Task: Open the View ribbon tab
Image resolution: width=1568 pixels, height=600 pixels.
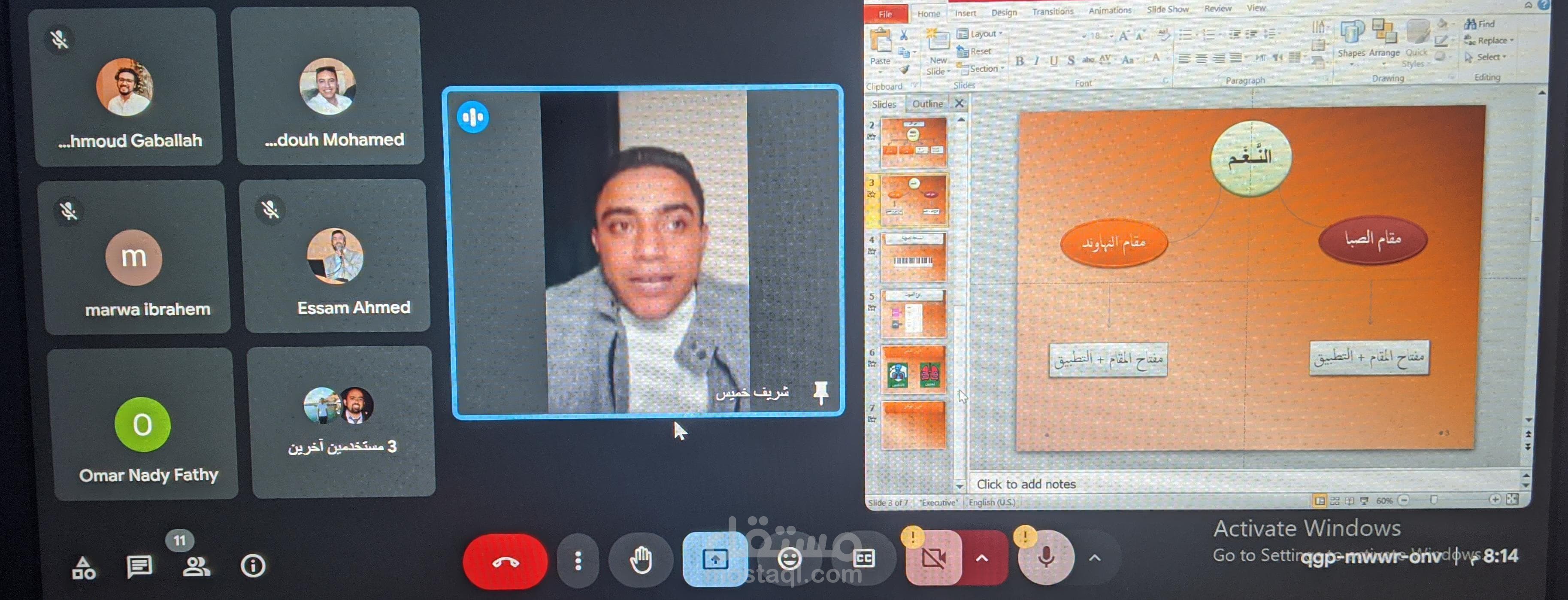Action: click(x=1256, y=8)
